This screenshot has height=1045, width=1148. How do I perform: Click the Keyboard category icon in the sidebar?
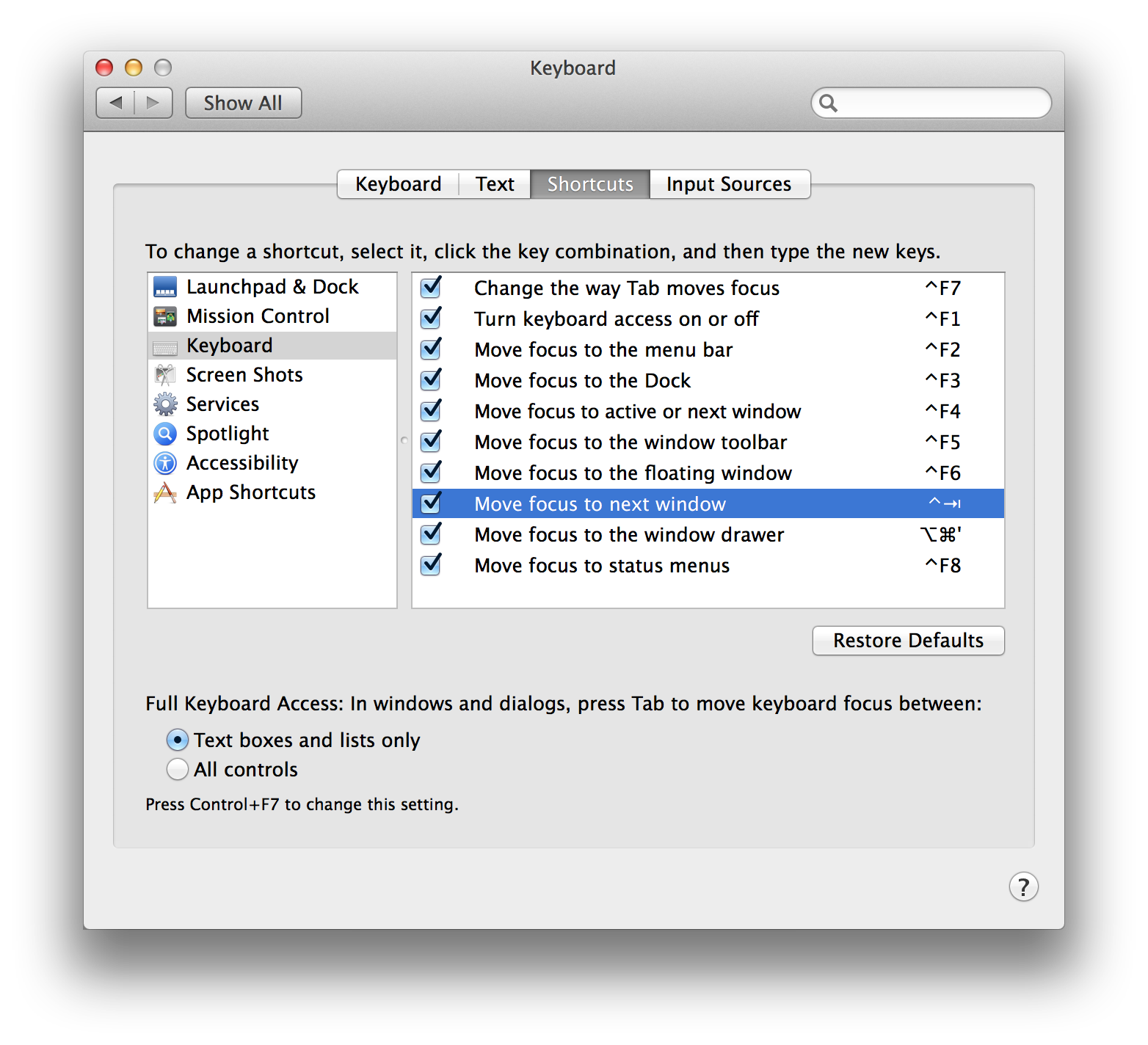tap(165, 346)
